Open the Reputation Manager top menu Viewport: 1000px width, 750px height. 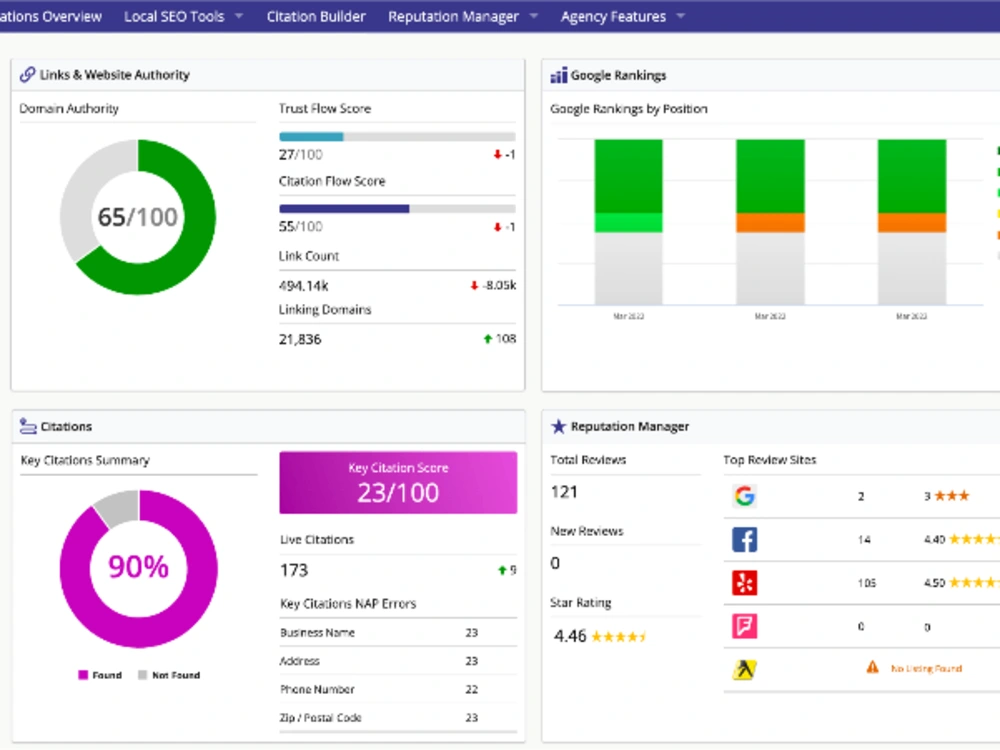(453, 17)
